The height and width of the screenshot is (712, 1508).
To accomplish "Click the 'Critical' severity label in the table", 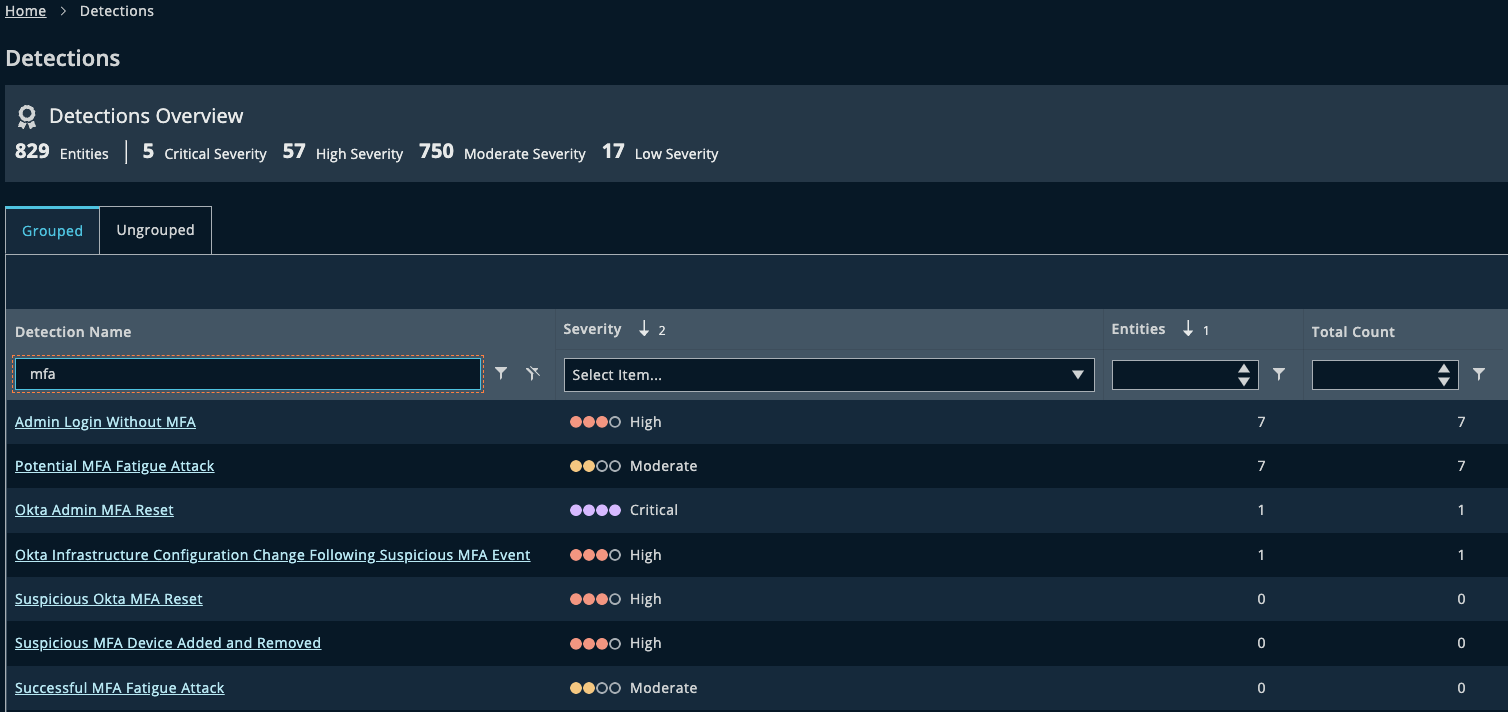I will pyautogui.click(x=654, y=510).
